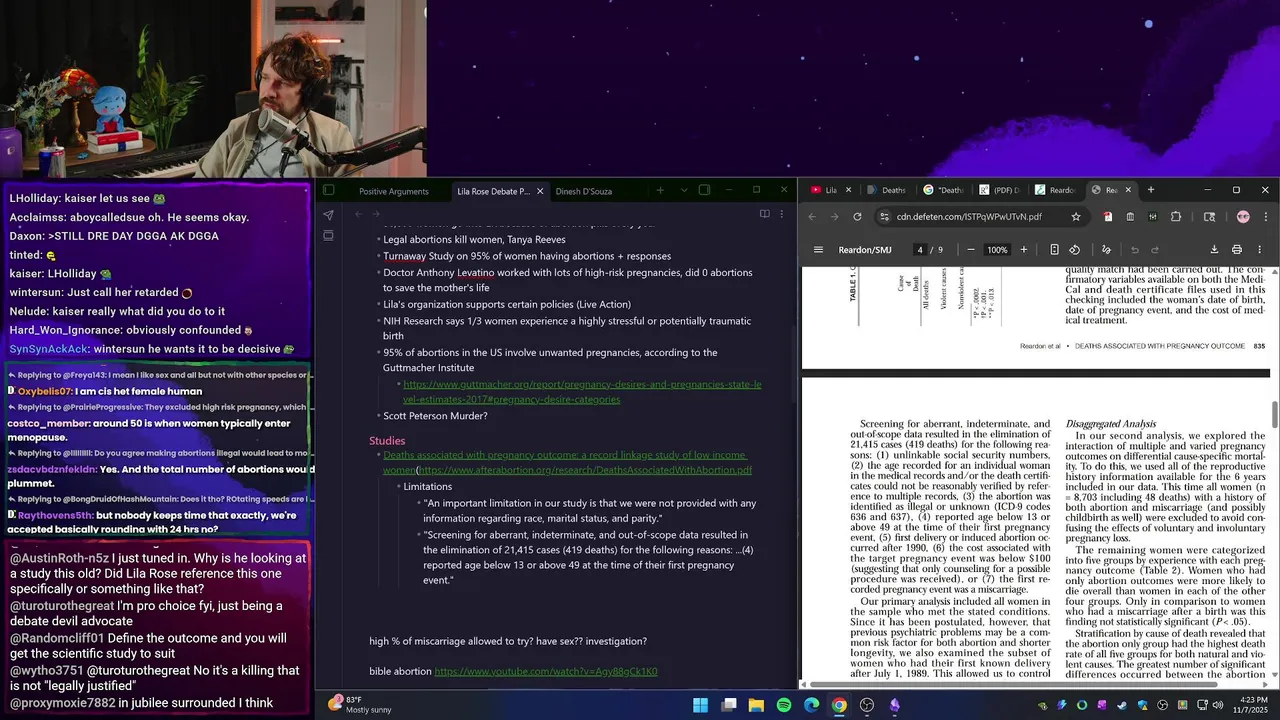Open PDF viewer more actions menu

tap(1259, 250)
